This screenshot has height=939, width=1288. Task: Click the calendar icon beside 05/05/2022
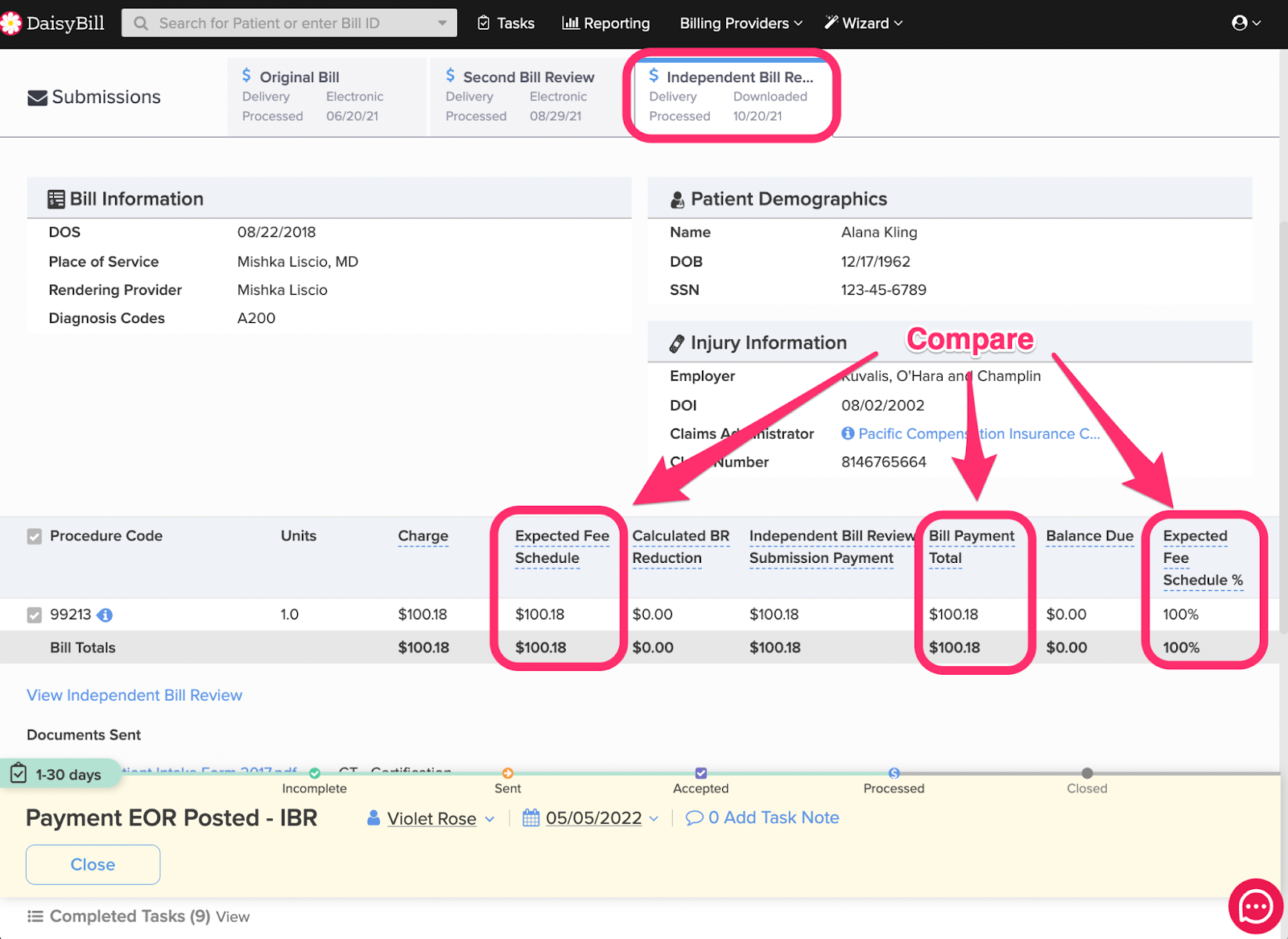[531, 817]
